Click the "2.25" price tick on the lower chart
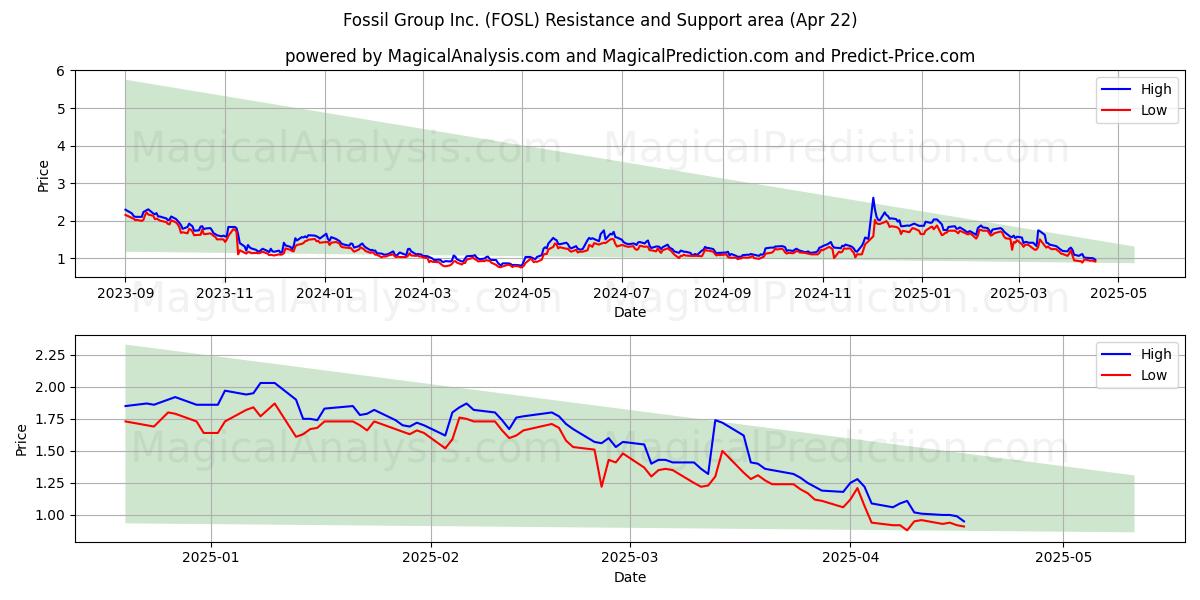This screenshot has width=1200, height=600. pos(50,355)
